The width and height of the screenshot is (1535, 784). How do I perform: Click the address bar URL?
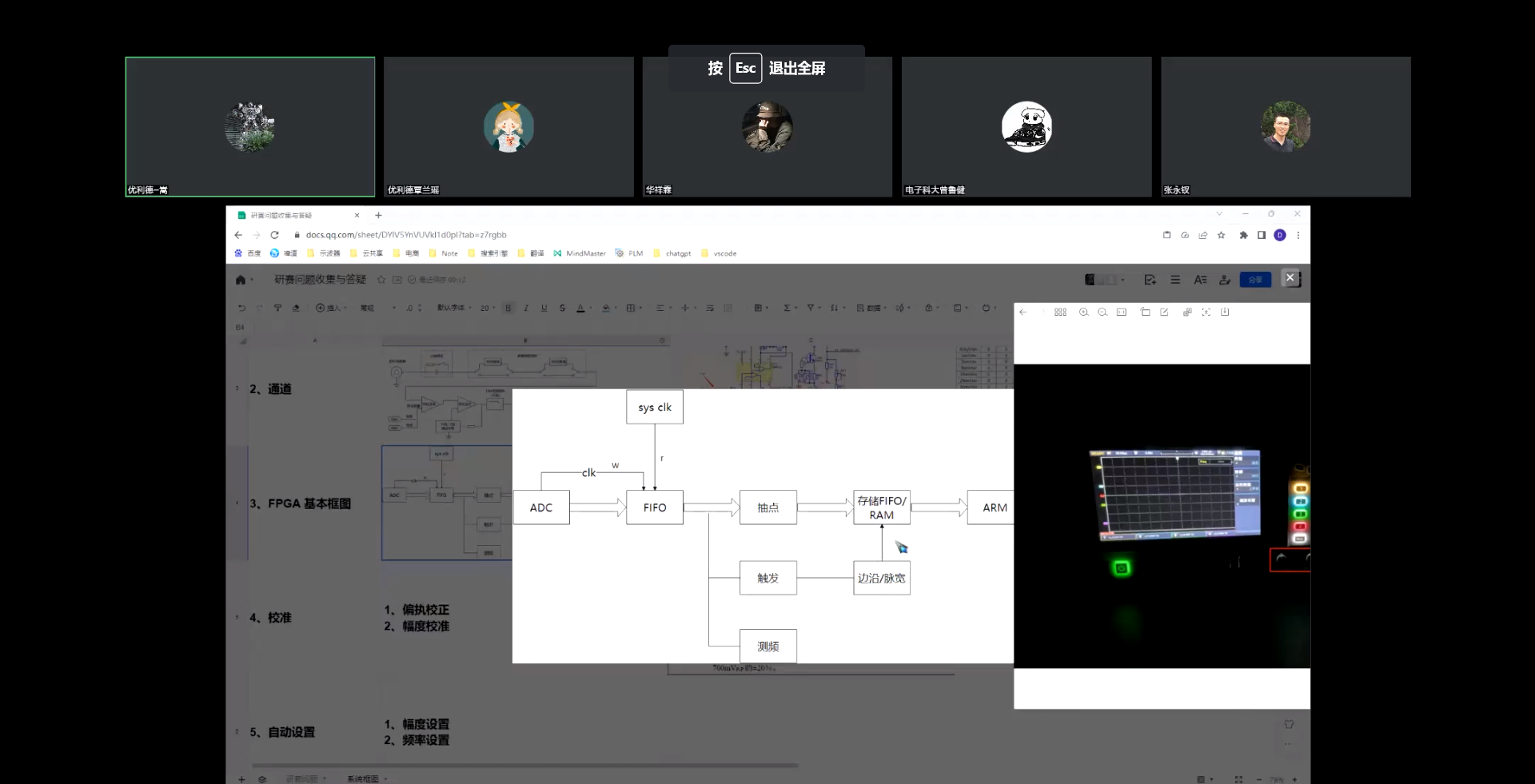[406, 235]
